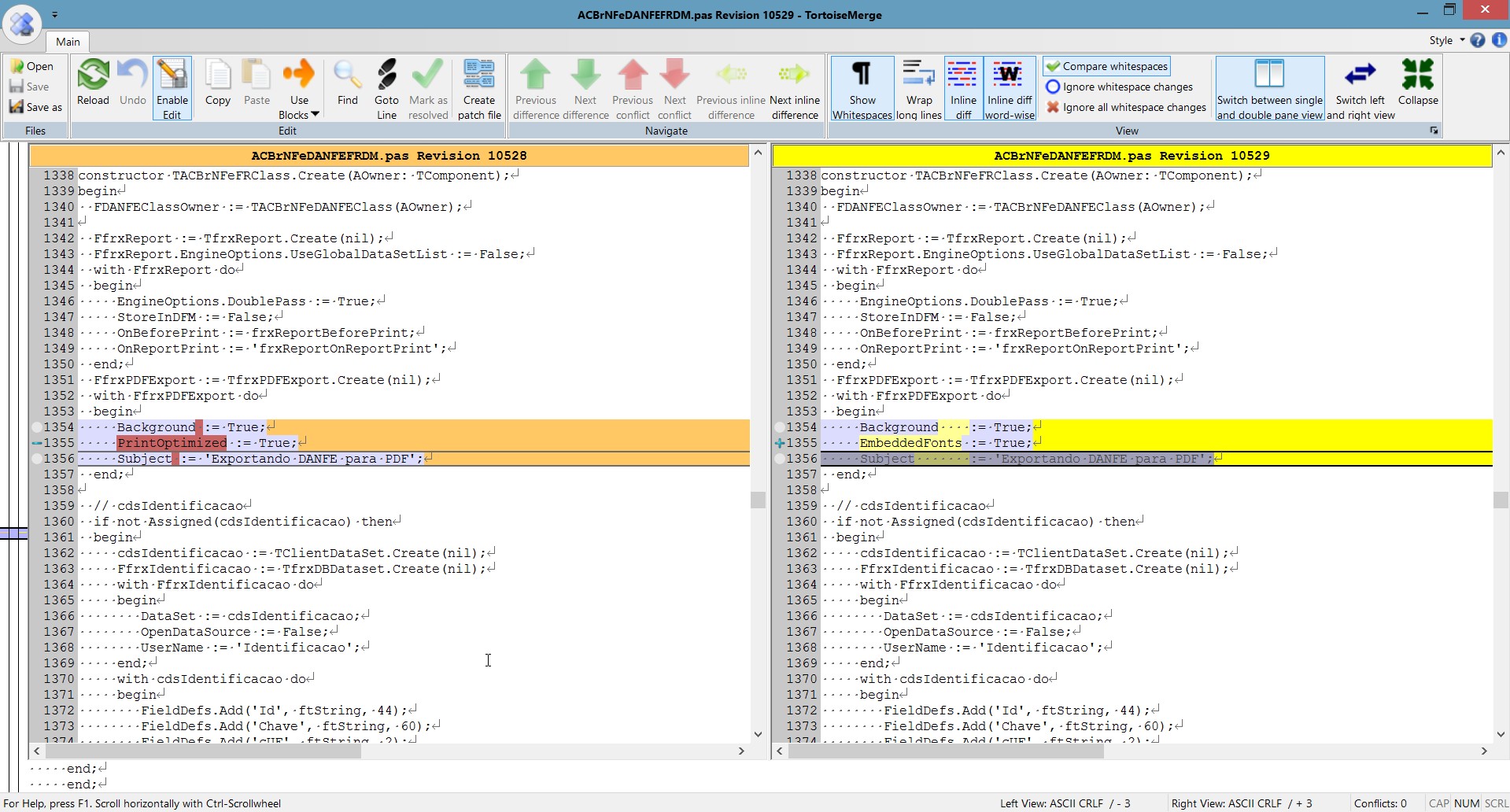
Task: Toggle the Enable Edit button
Action: (172, 88)
